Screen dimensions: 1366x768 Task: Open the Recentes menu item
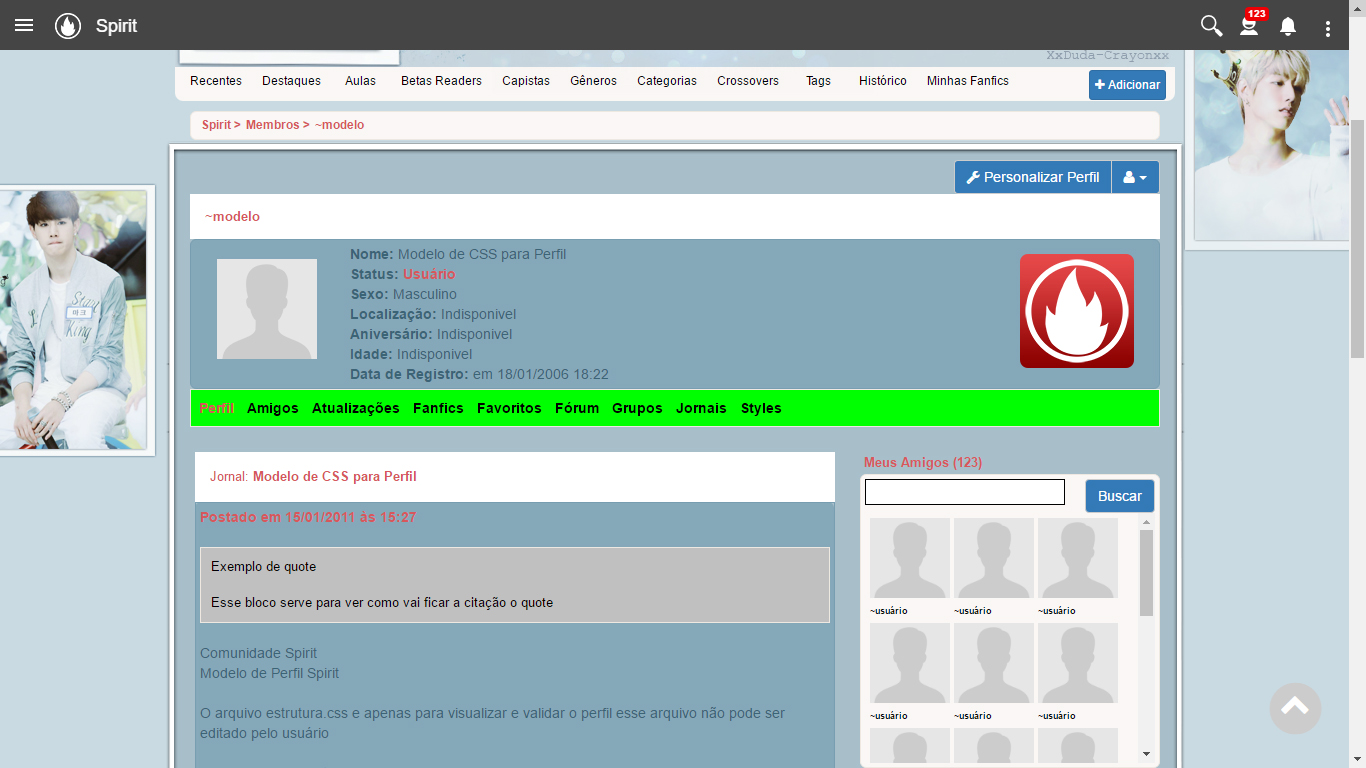tap(216, 81)
